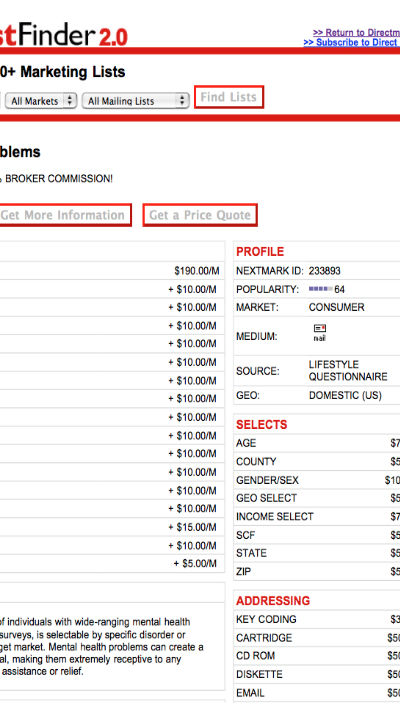Click the INCOME SELECT row
Screen dimensions: 400x703
[317, 517]
